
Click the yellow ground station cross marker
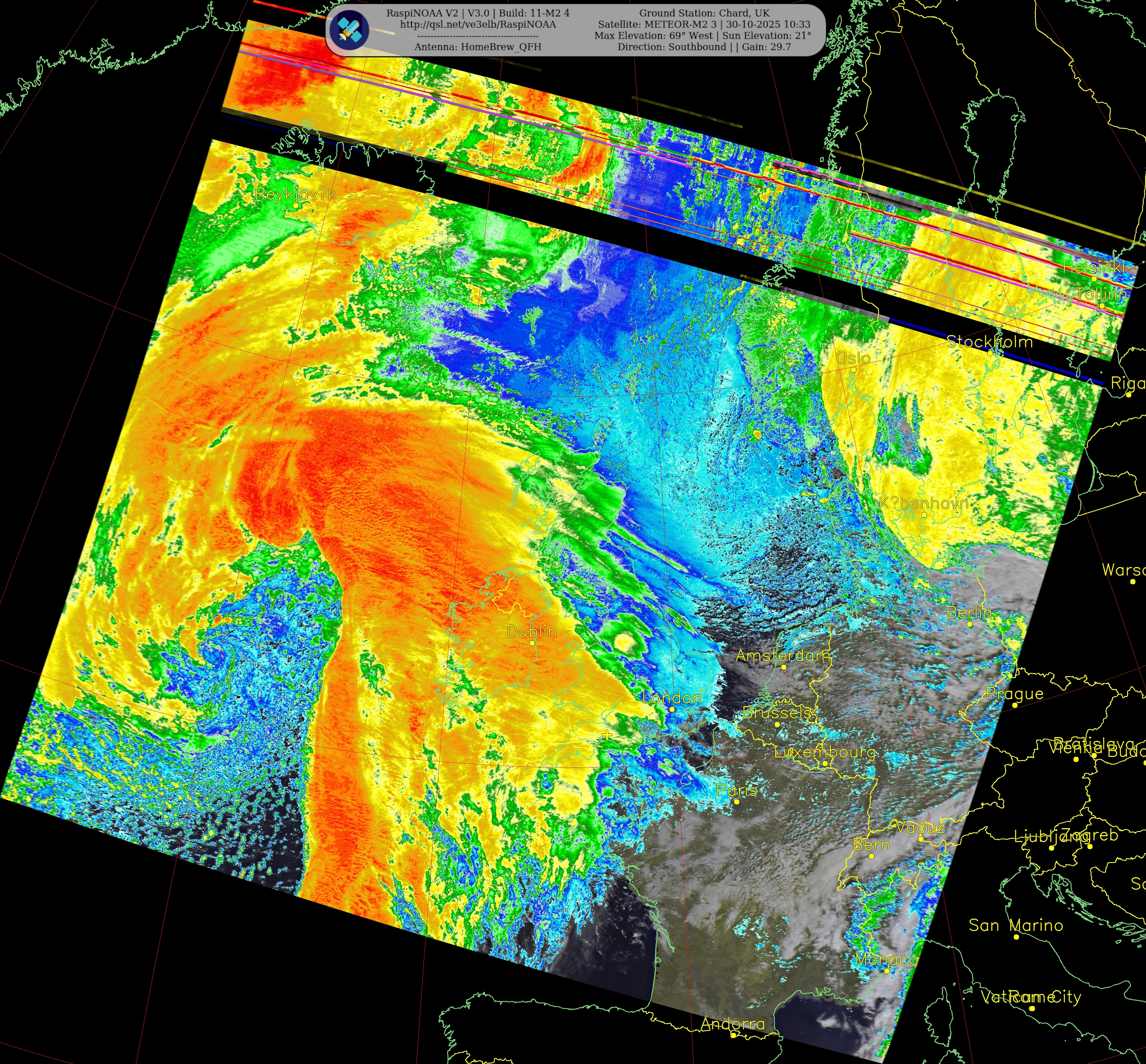point(607,735)
